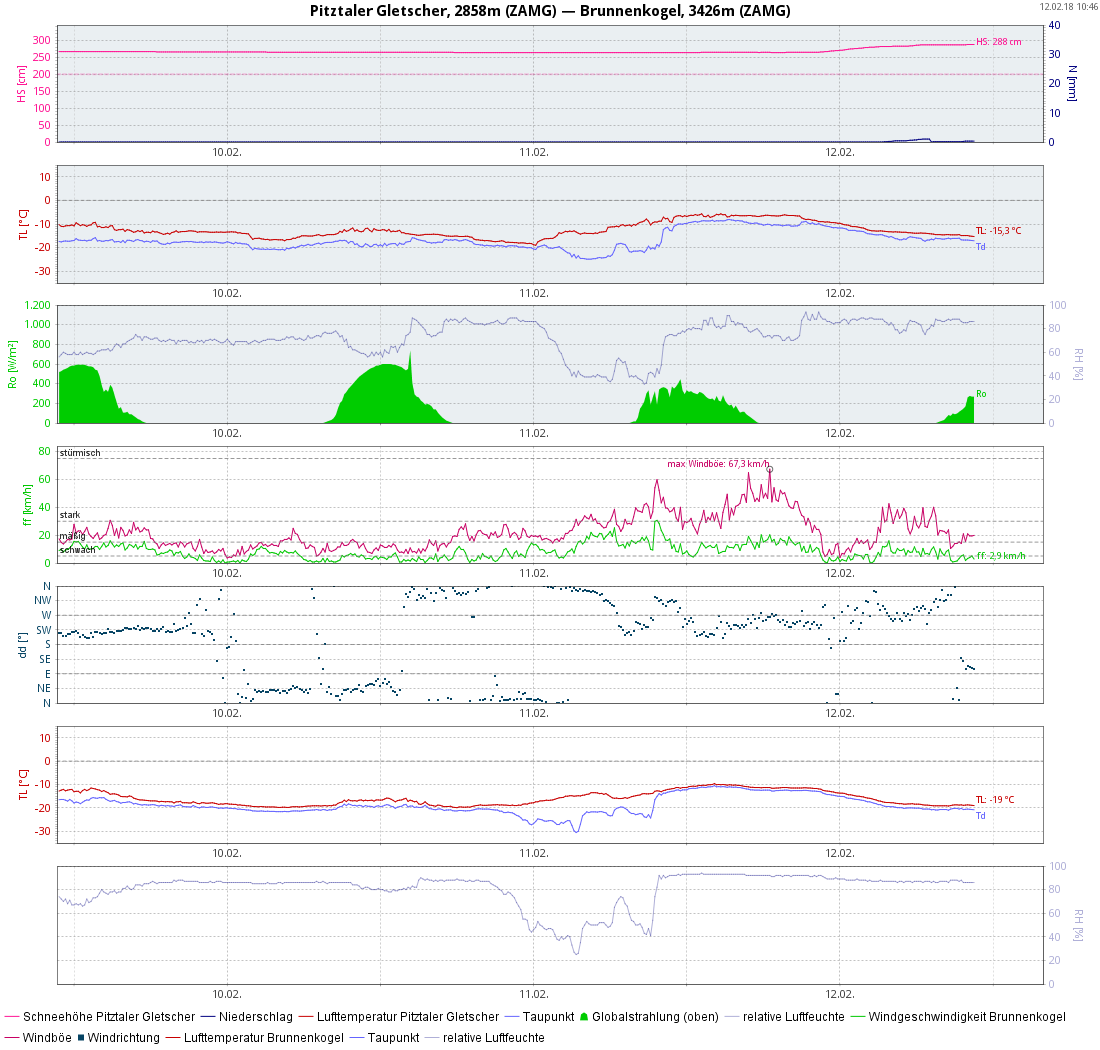Click the HS: 288 cm value label
This screenshot has width=1100, height=1050.
[998, 42]
